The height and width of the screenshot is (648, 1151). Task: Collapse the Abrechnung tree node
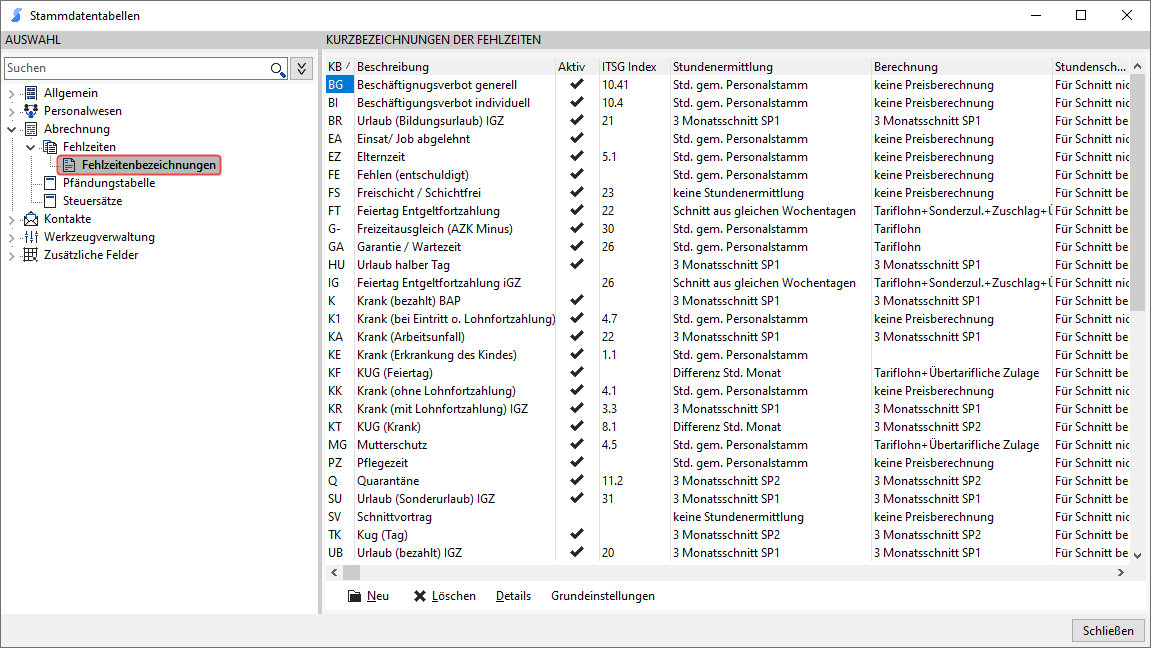pos(12,129)
